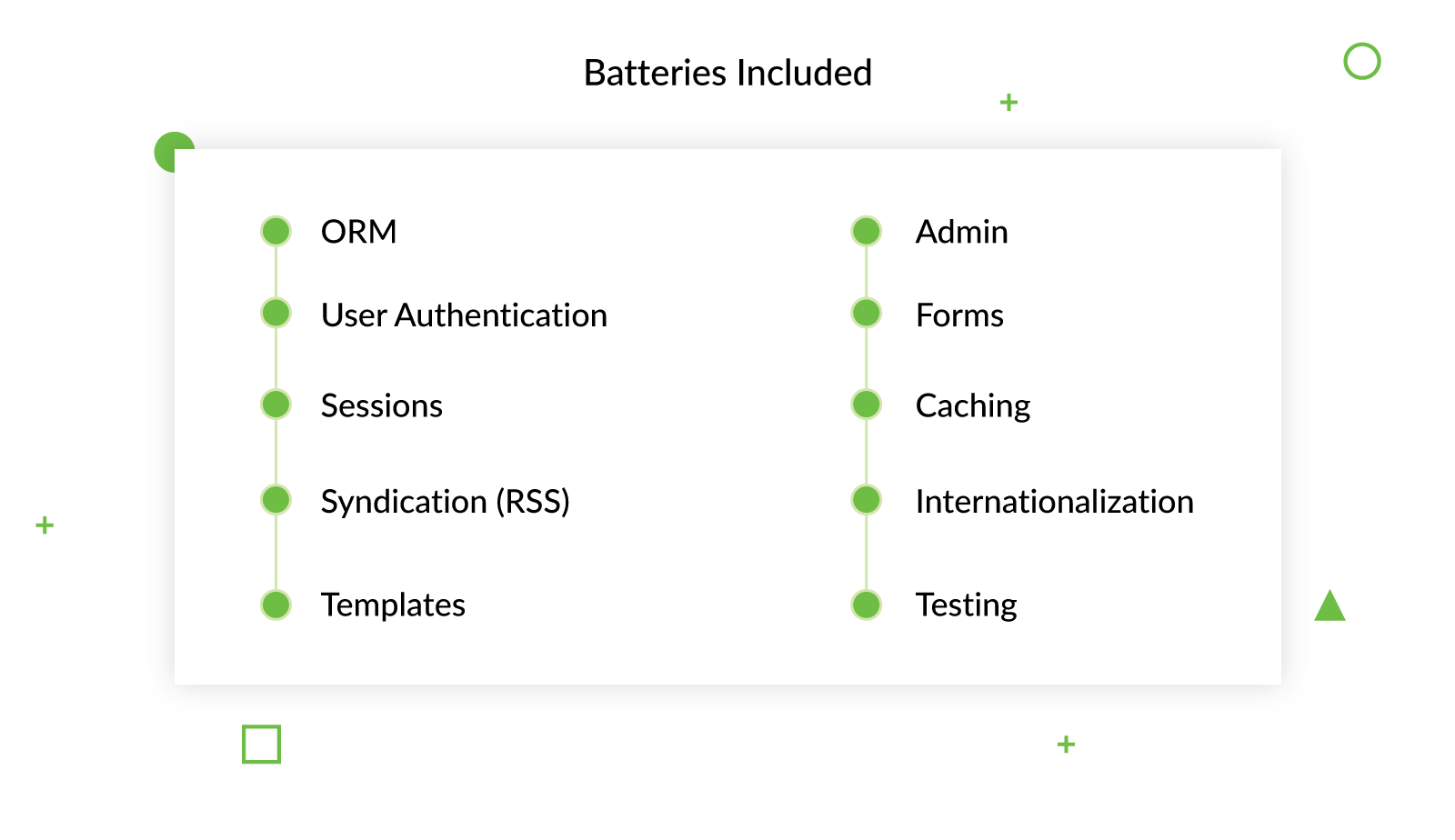This screenshot has height=840, width=1455.
Task: Click the Internationalization text label
Action: [1054, 502]
